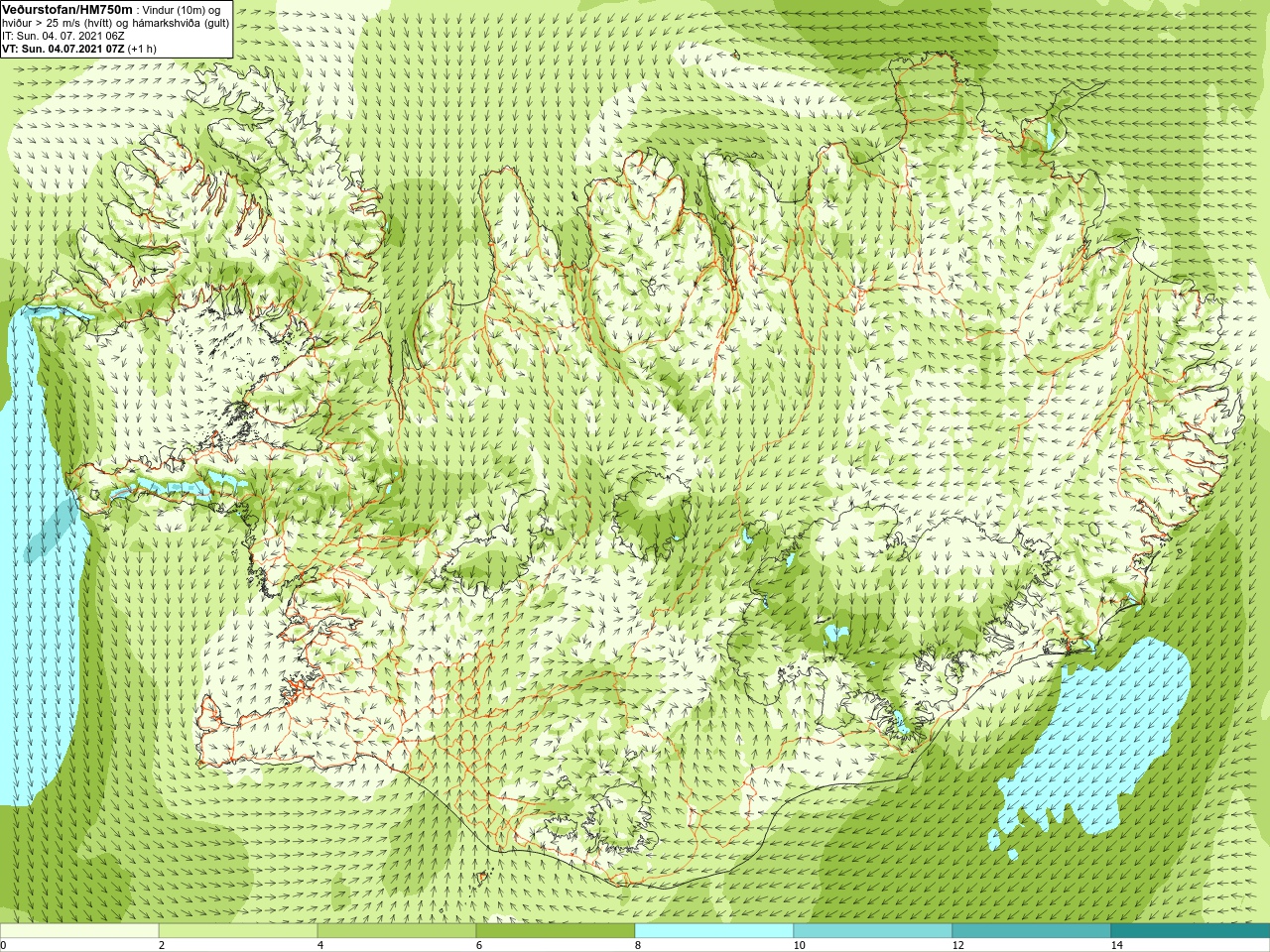Click the 'VT: Sun. 04.07.2021 07Z' valid time
The width and height of the screenshot is (1270, 952).
pos(63,49)
